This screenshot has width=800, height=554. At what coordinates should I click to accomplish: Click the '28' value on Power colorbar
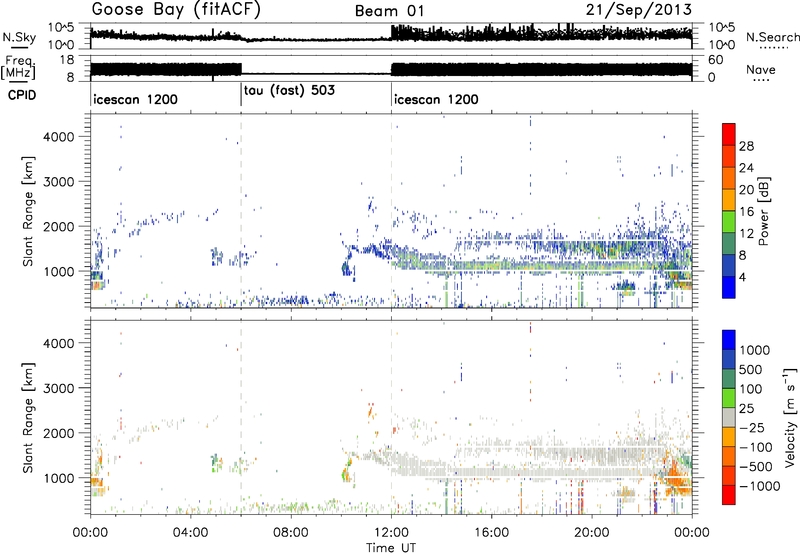click(746, 146)
